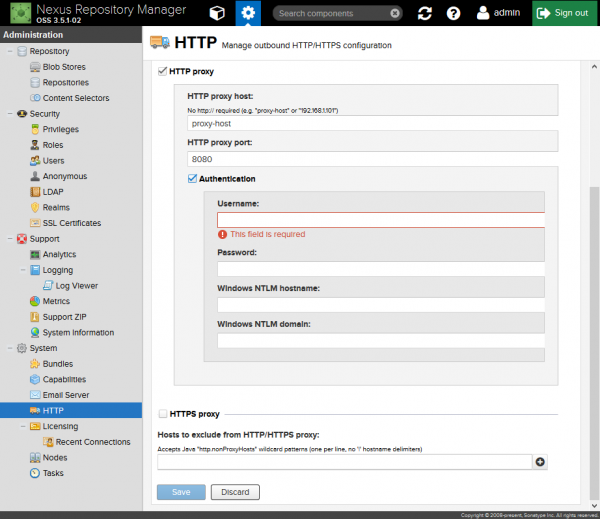The width and height of the screenshot is (600, 519).
Task: Collapse the Licensing tree node
Action: [23, 426]
